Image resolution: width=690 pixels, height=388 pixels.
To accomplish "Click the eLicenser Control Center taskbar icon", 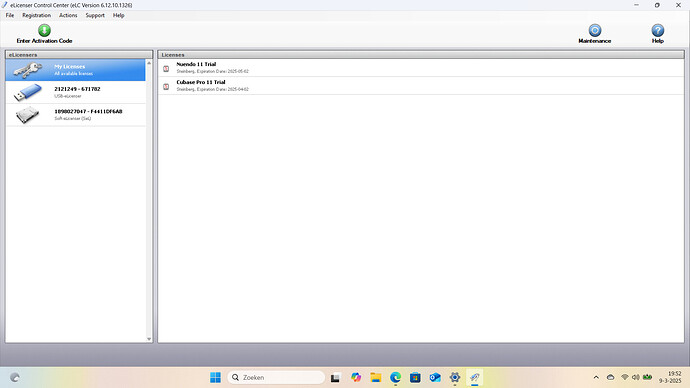I will click(474, 377).
